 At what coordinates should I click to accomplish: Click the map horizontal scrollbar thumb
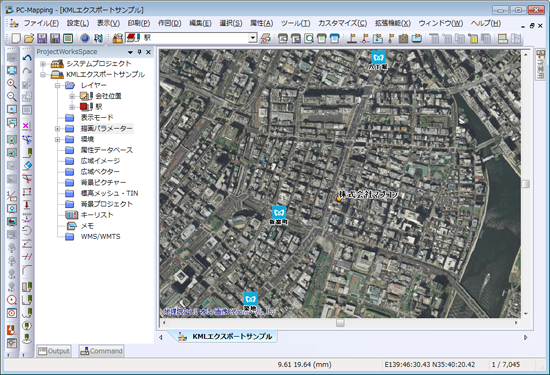click(x=340, y=322)
